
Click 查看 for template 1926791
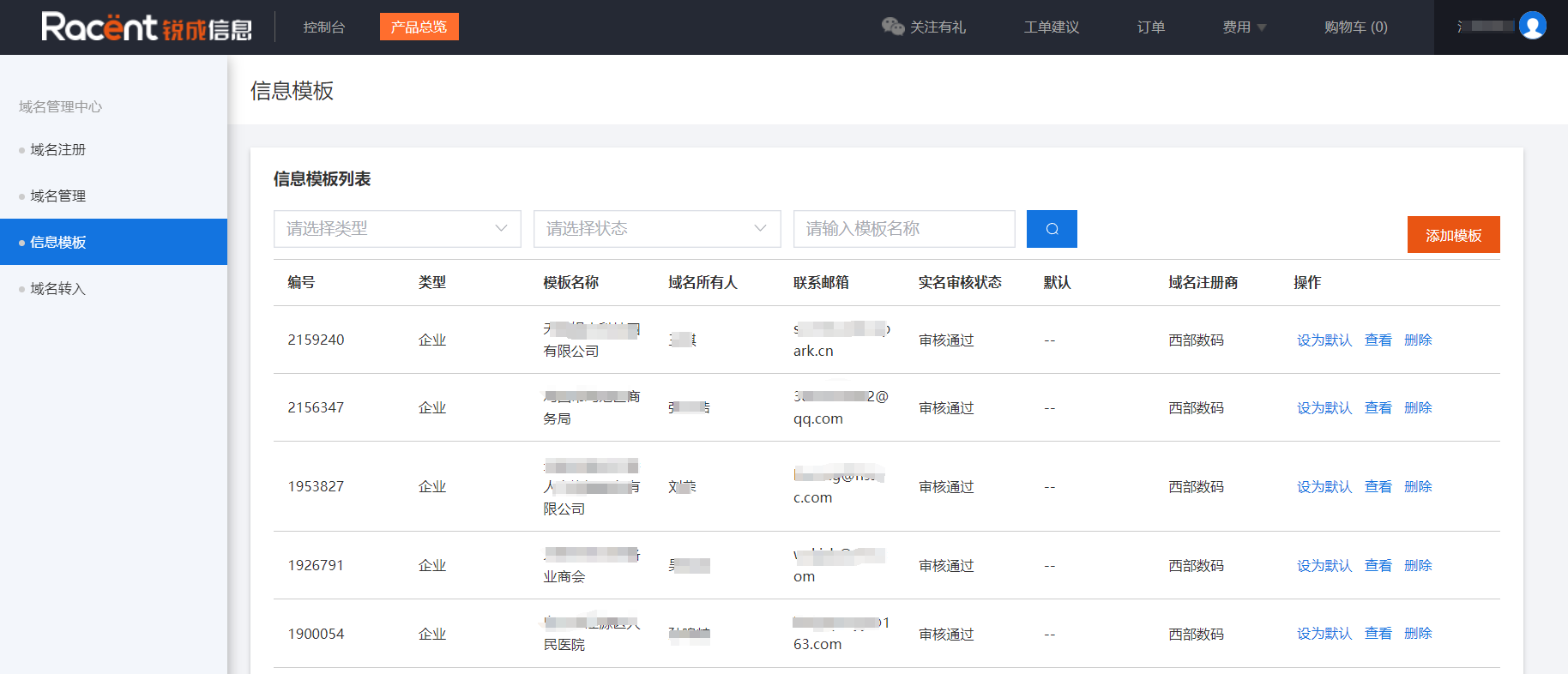[1378, 565]
